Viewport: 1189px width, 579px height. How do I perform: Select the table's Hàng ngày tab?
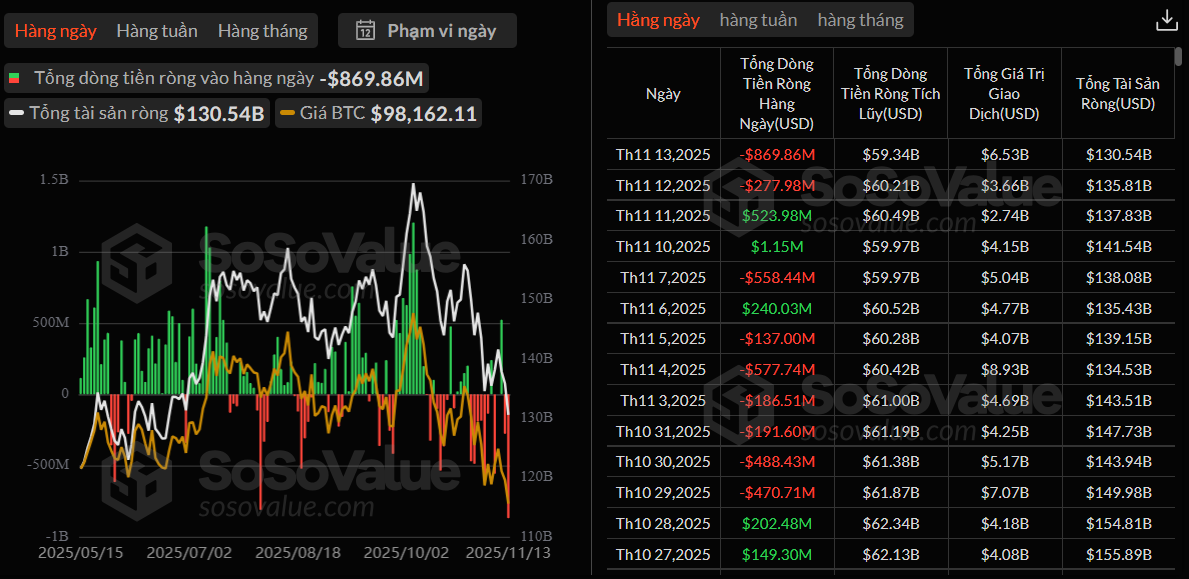(658, 20)
